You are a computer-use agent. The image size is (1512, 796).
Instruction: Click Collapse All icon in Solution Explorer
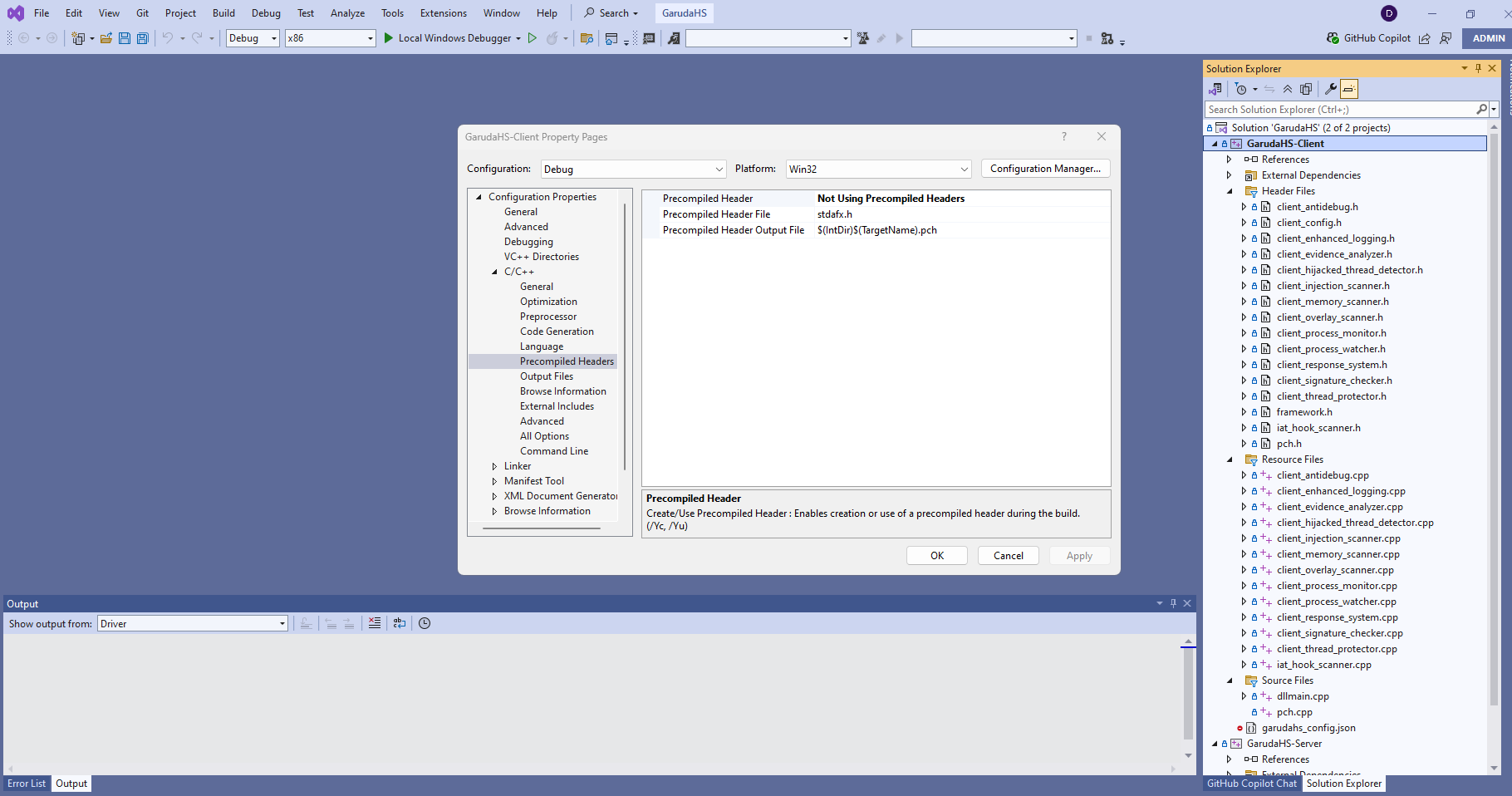tap(1288, 89)
